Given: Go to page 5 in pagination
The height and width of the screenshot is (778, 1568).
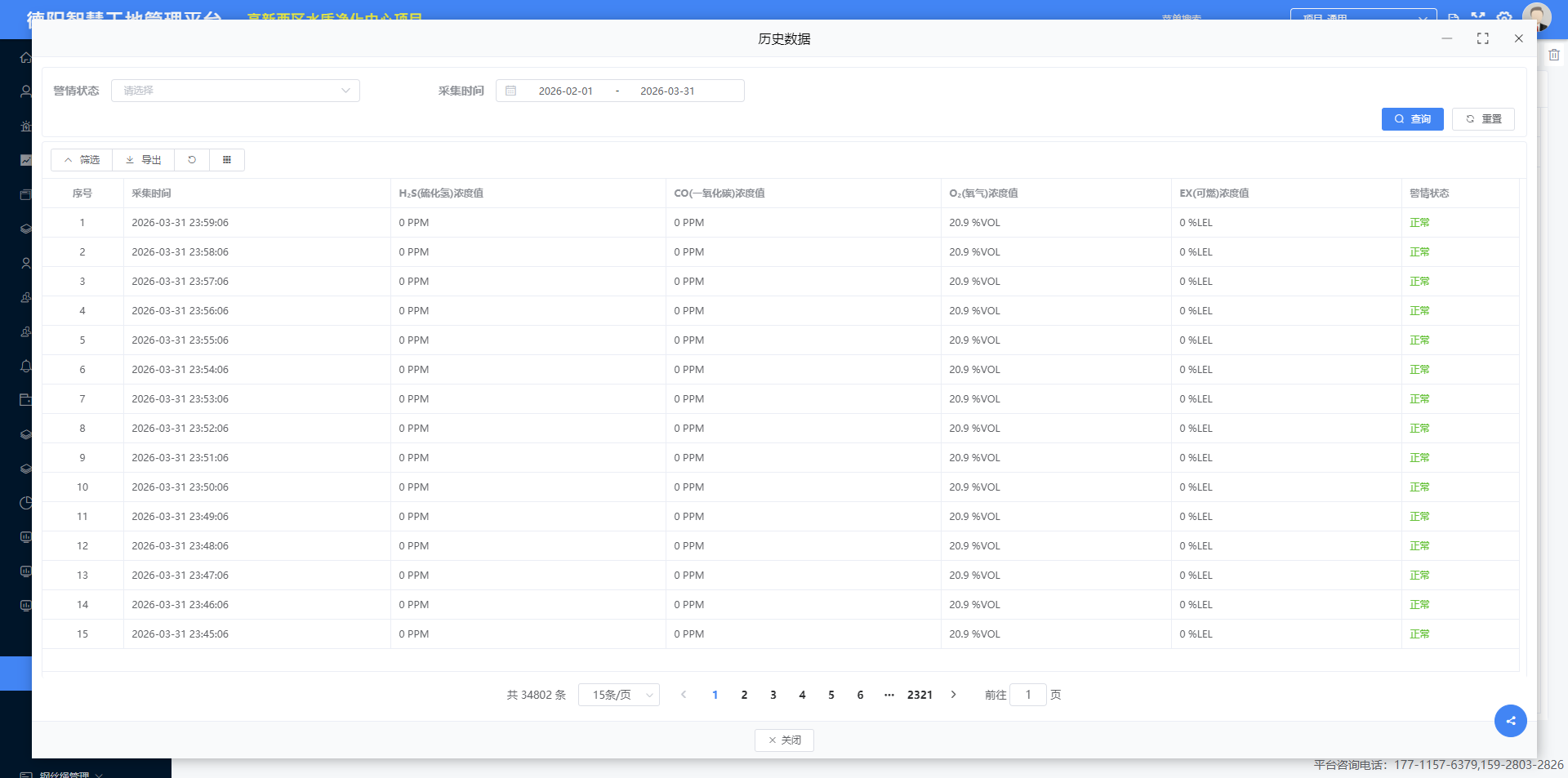Looking at the screenshot, I should pos(831,695).
